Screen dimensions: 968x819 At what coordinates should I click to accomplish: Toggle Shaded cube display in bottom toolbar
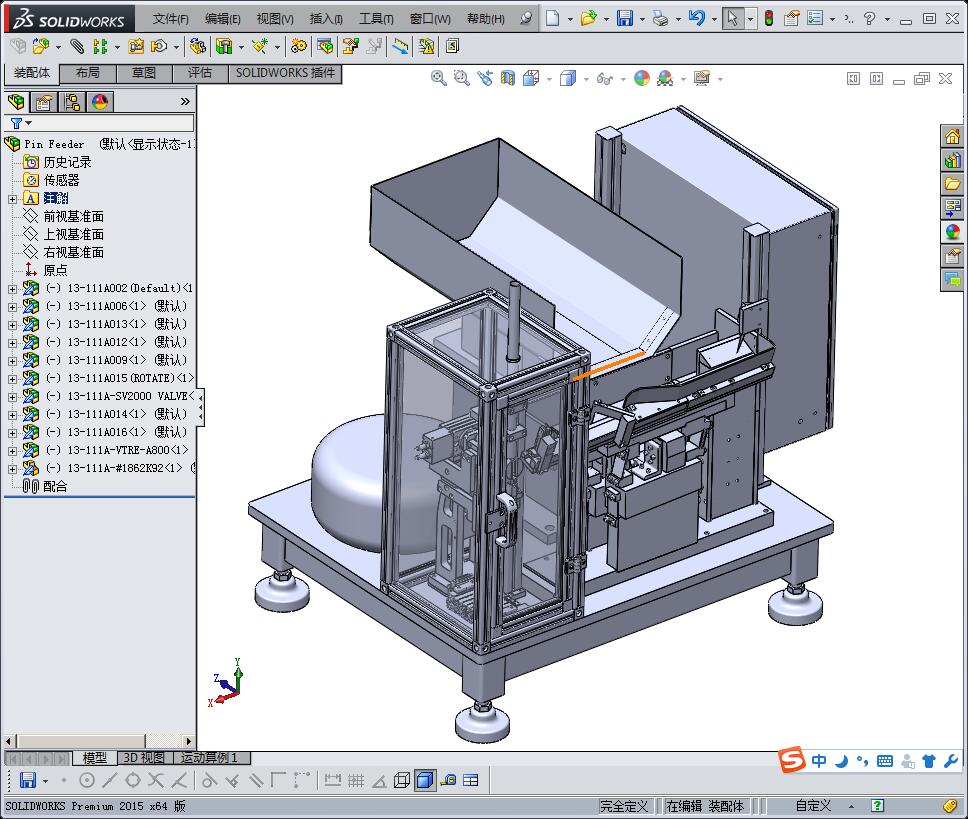[x=425, y=780]
